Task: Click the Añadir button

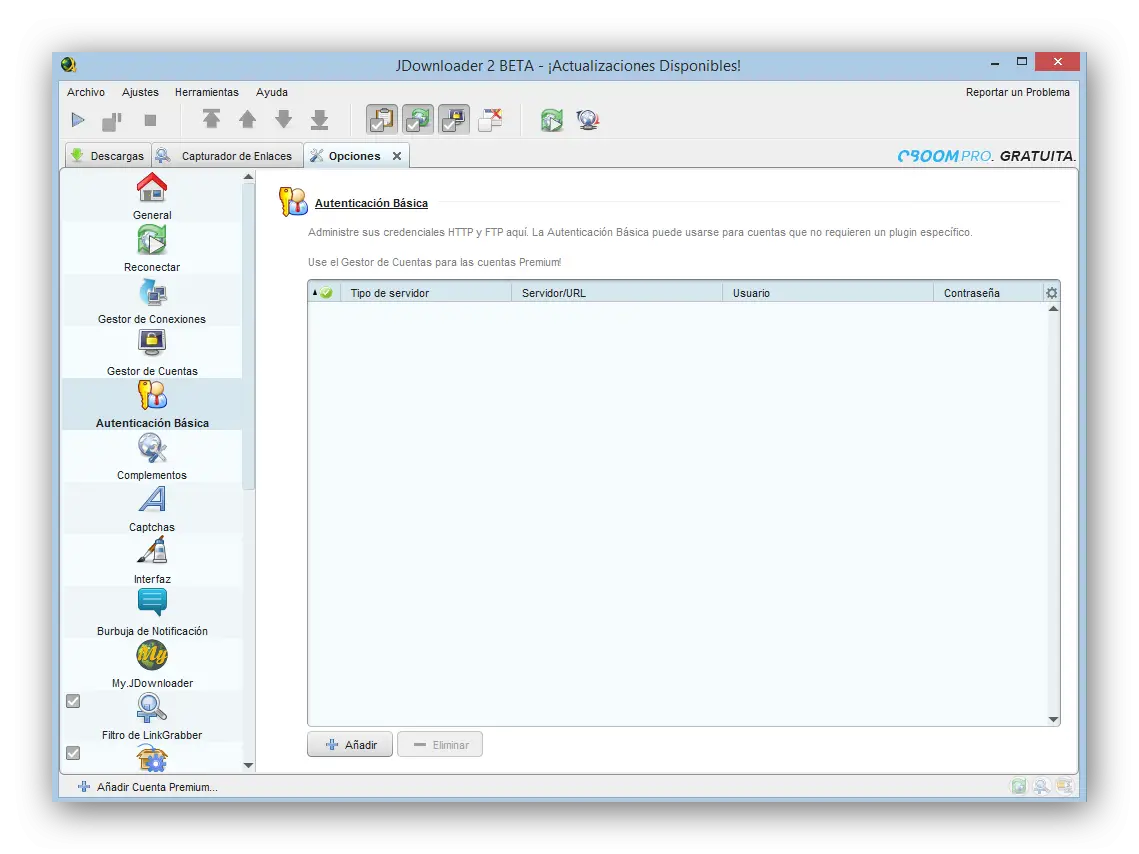Action: [350, 744]
